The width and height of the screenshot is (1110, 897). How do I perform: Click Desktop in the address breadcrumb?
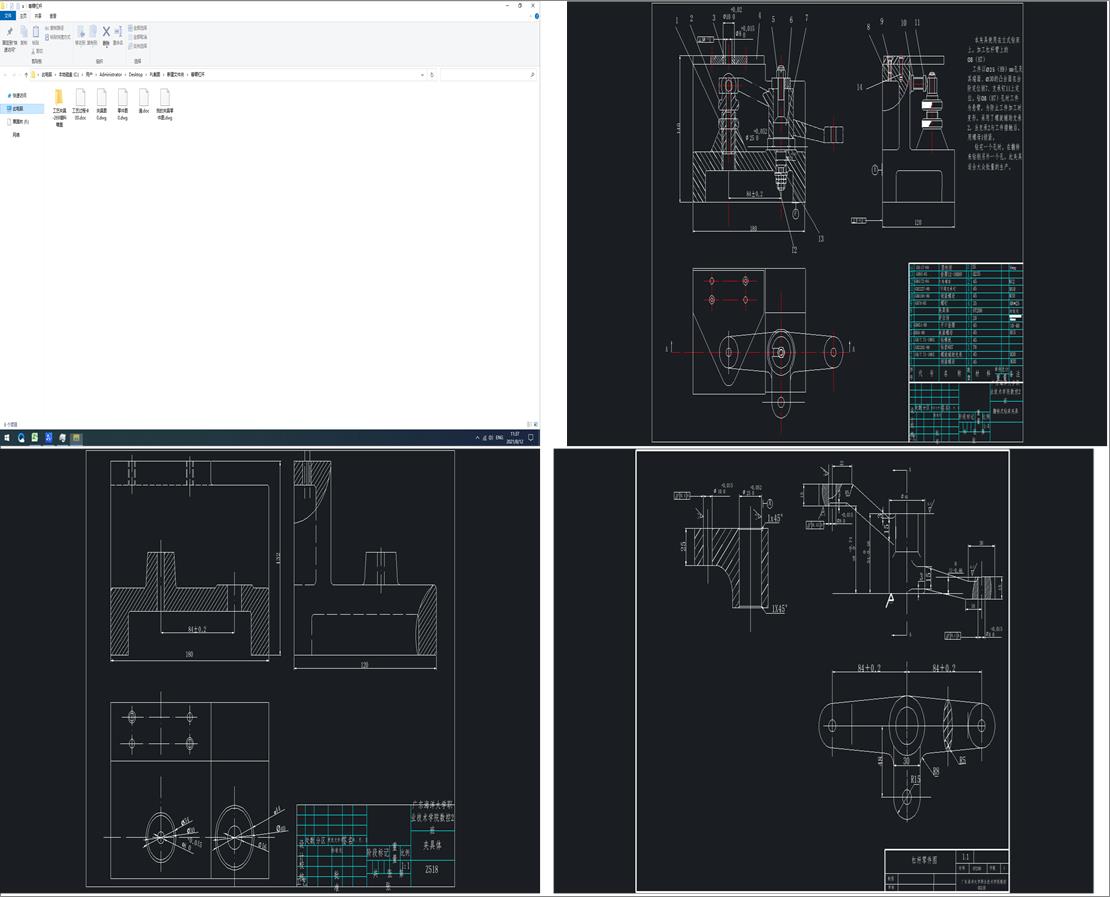[136, 74]
